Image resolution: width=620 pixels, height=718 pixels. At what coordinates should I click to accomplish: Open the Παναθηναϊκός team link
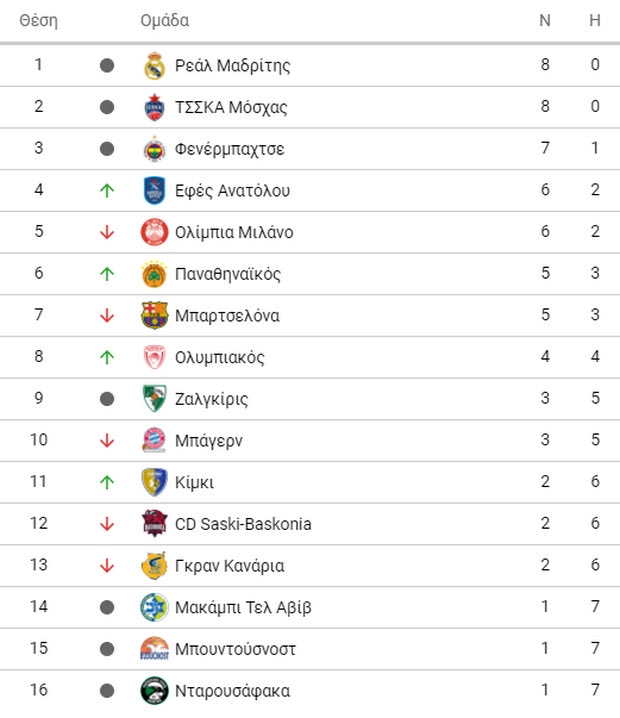tap(227, 274)
